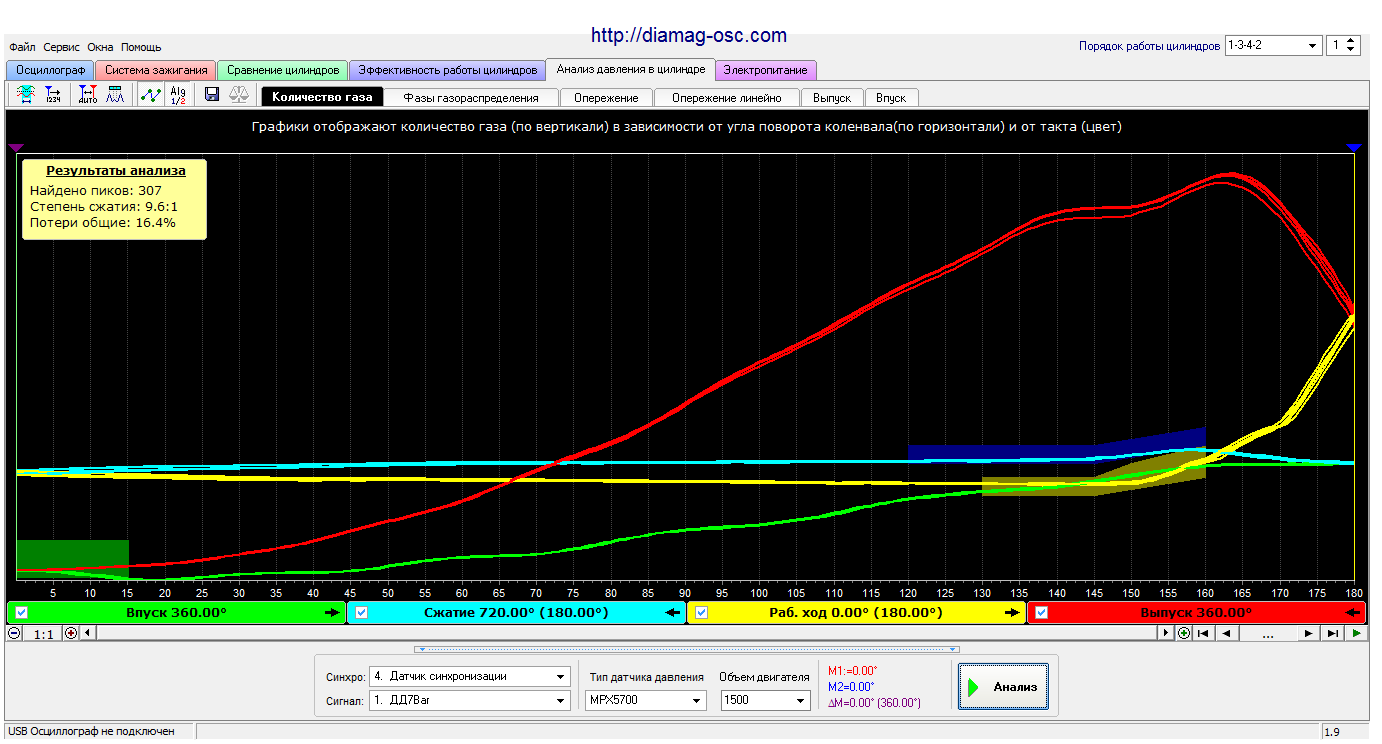1382x744 pixels.
Task: Open the Опережение subtab
Action: [x=606, y=98]
